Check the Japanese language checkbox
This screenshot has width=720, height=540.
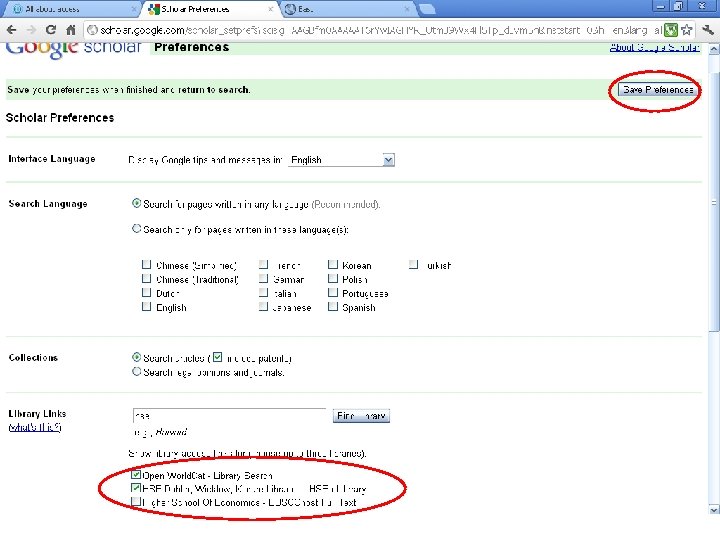(x=264, y=306)
